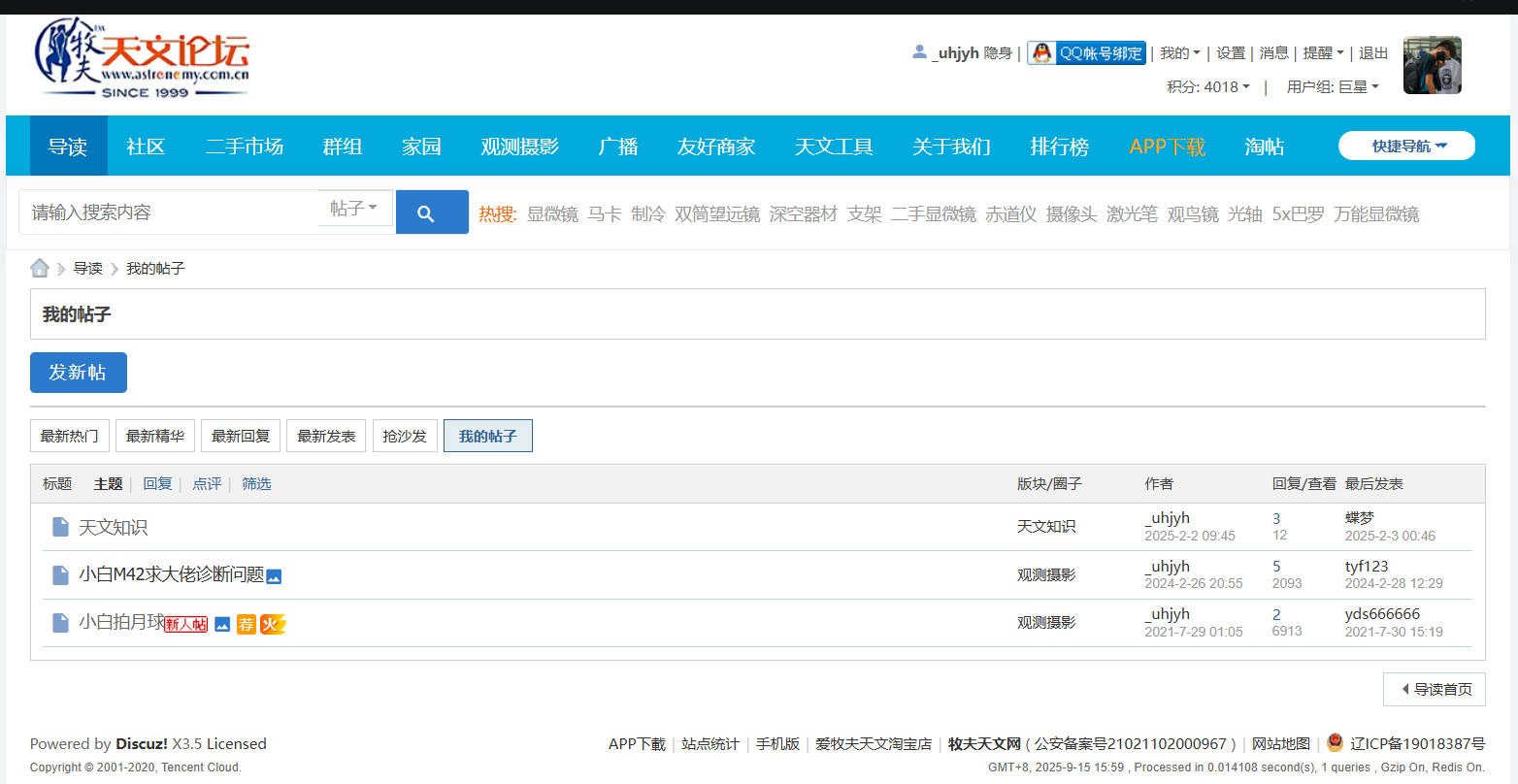Click the QQ penguin account binding icon
The height and width of the screenshot is (784, 1518).
[x=1042, y=53]
